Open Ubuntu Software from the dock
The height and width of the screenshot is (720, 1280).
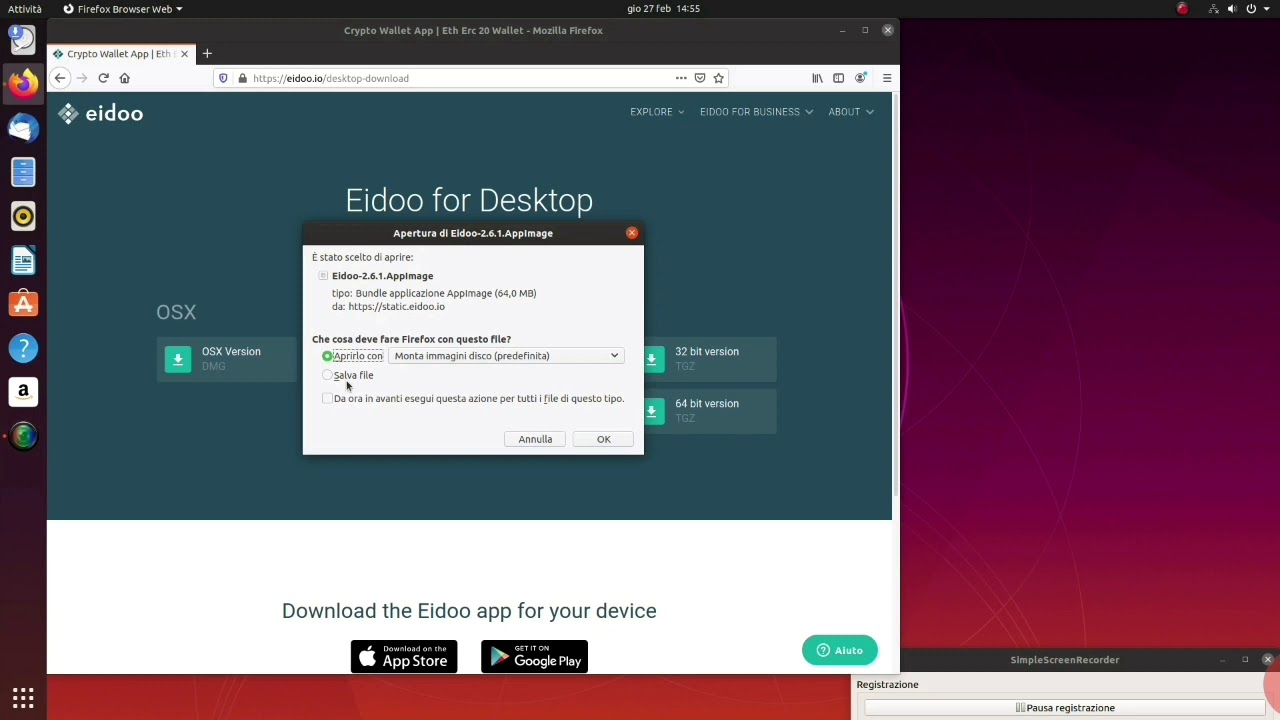click(23, 304)
